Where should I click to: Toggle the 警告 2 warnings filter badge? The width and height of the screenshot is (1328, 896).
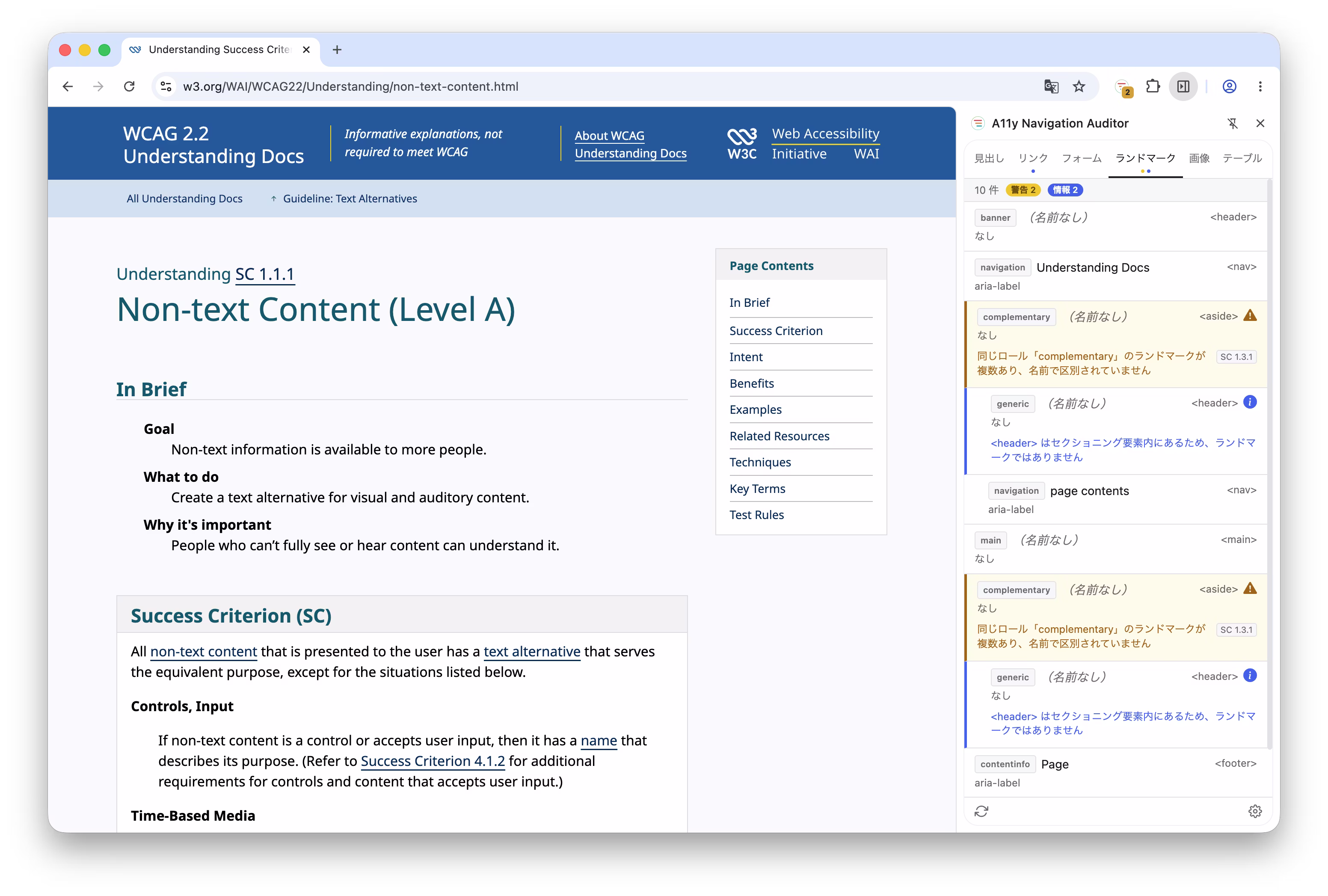tap(1023, 190)
